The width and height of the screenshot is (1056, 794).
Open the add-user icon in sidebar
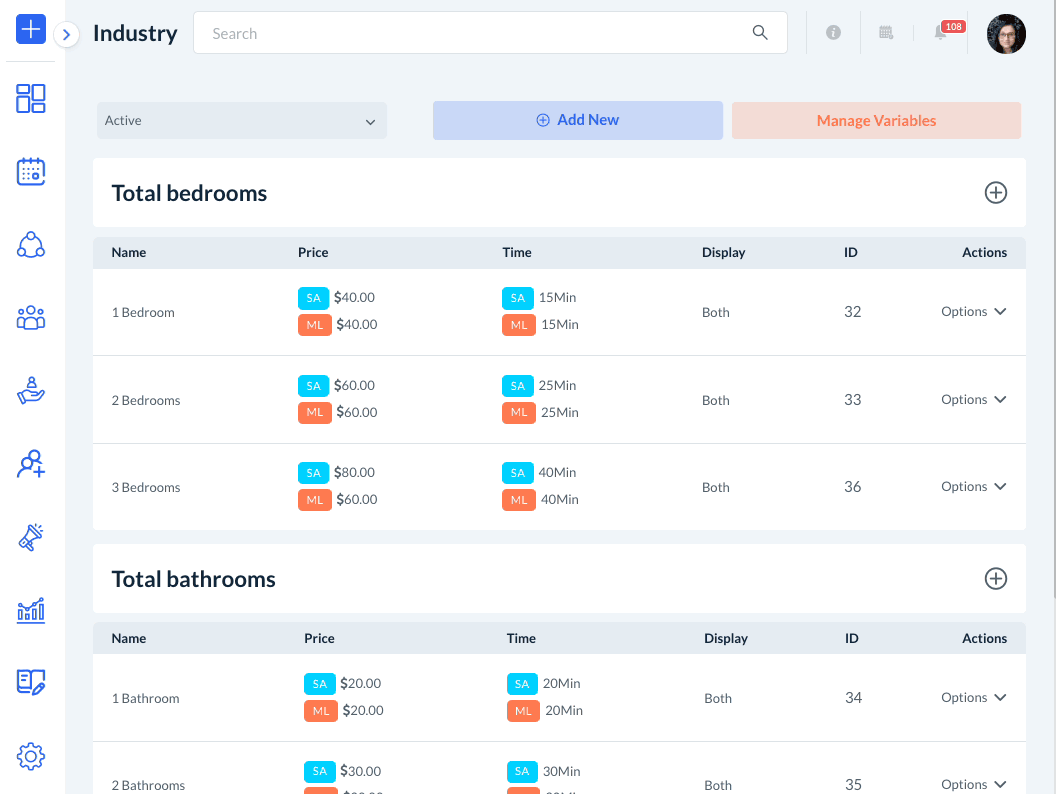[31, 464]
